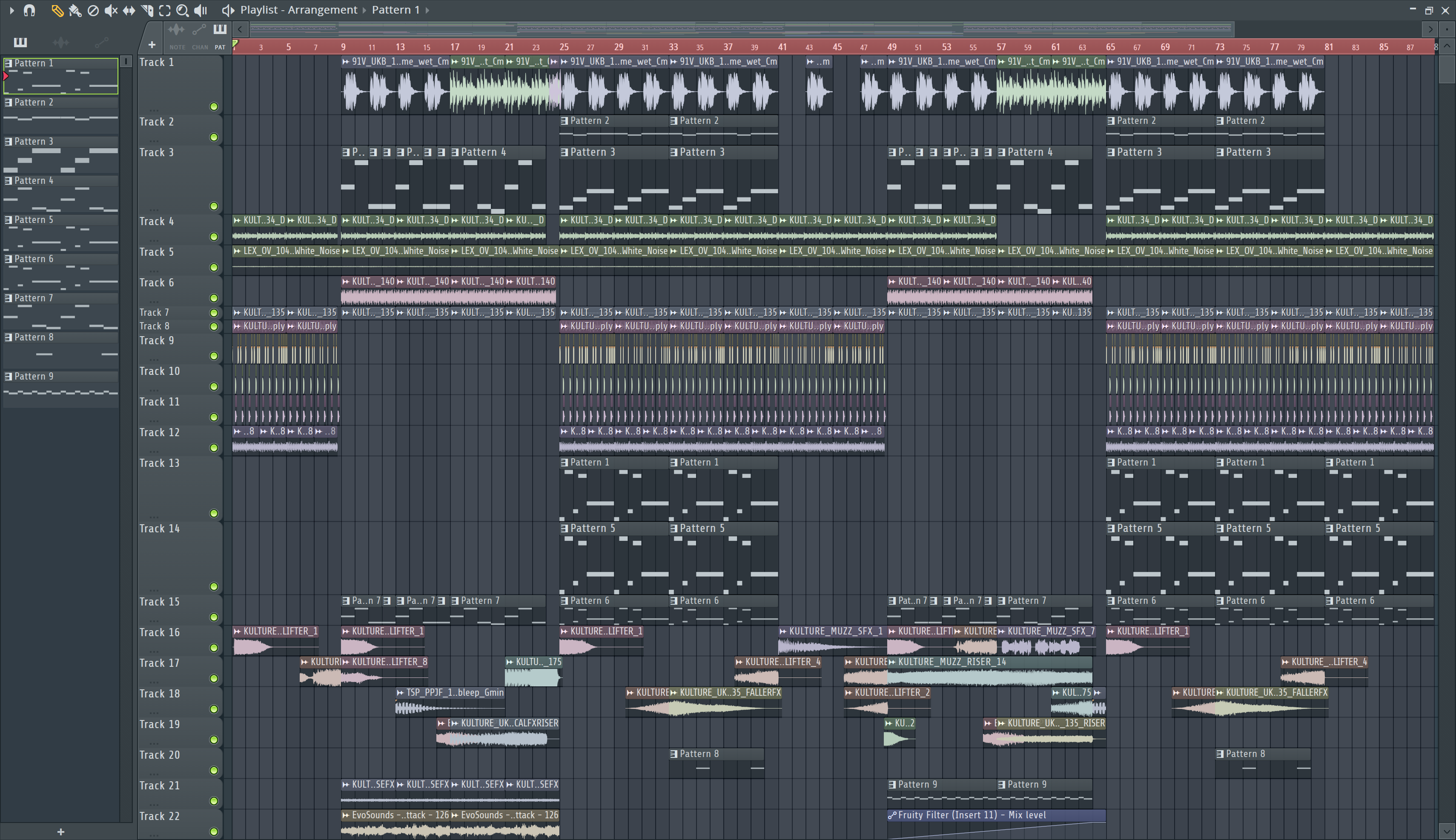The width and height of the screenshot is (1456, 840).
Task: Choose the Select marquee tool
Action: (164, 10)
